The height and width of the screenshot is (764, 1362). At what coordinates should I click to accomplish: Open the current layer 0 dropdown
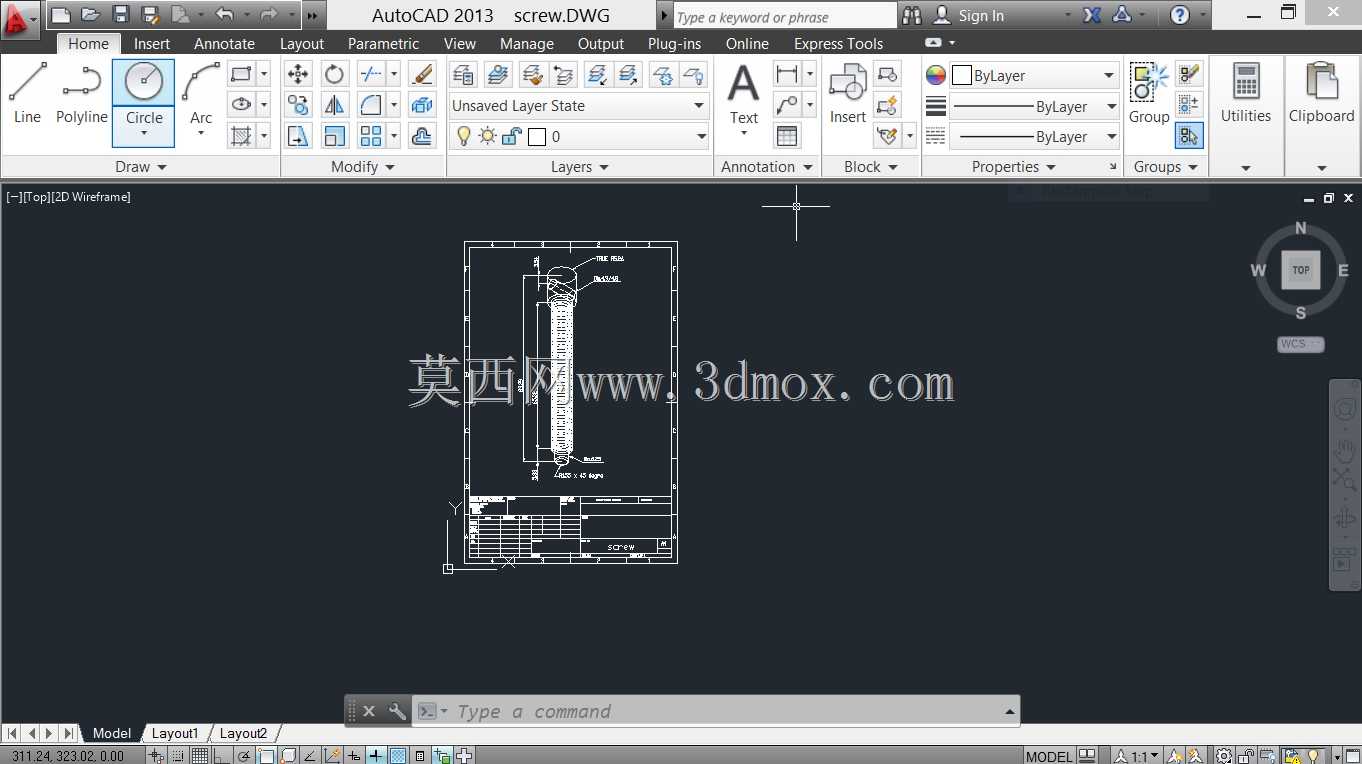[x=579, y=137]
